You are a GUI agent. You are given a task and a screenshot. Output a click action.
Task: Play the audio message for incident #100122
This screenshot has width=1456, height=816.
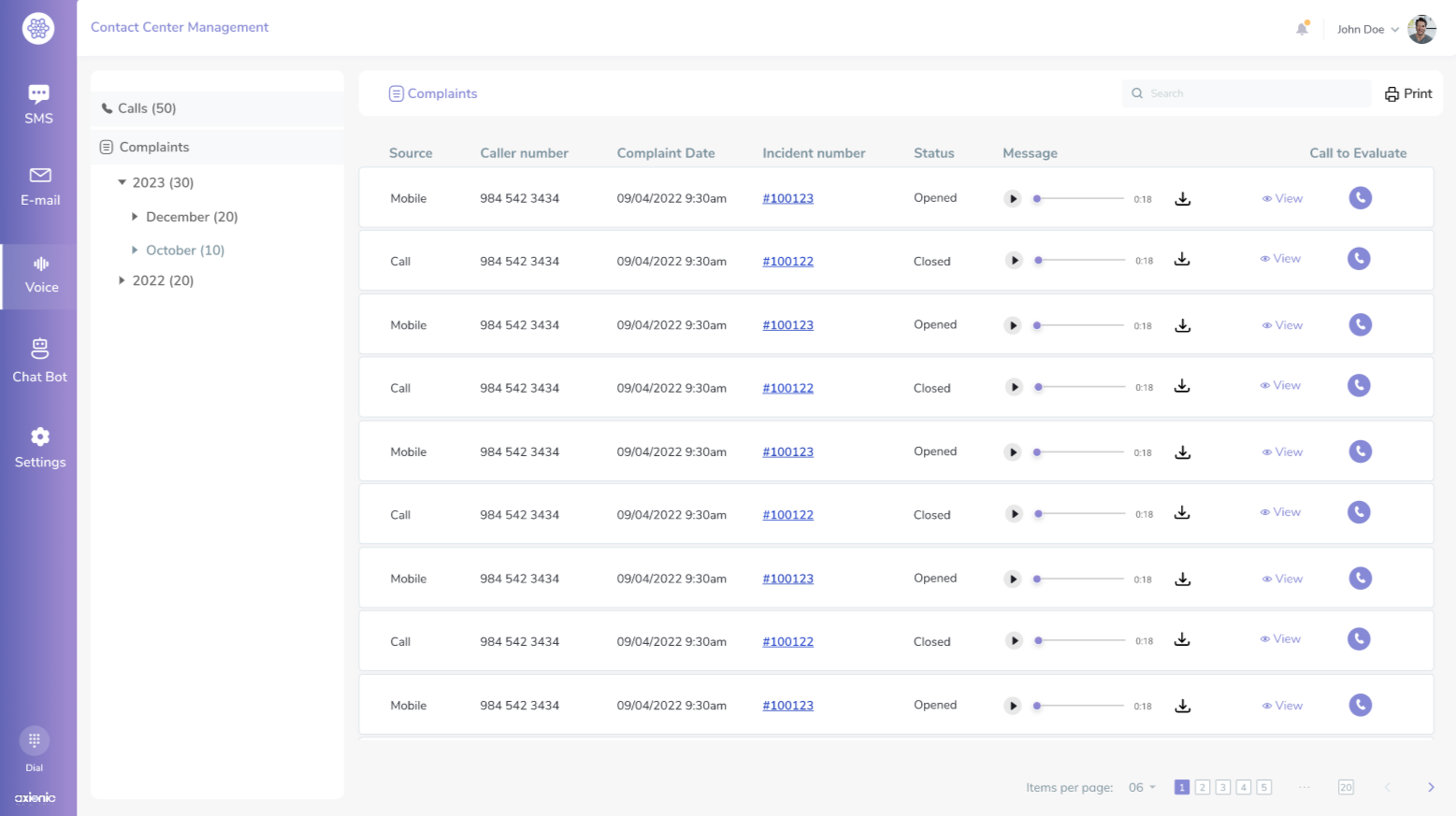(x=1014, y=260)
